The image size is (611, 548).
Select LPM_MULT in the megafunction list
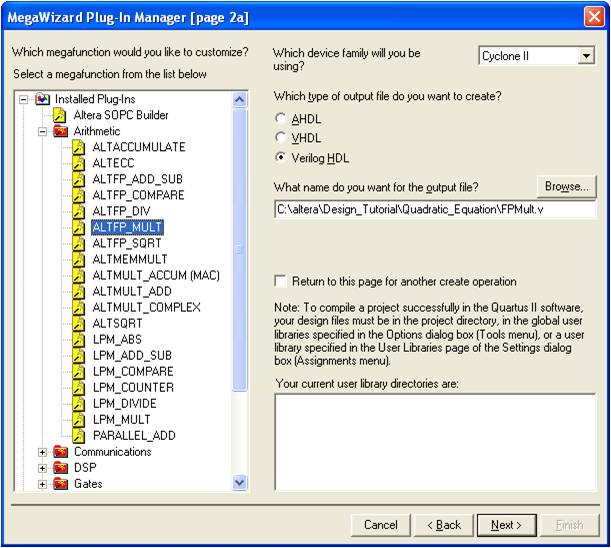pos(121,419)
